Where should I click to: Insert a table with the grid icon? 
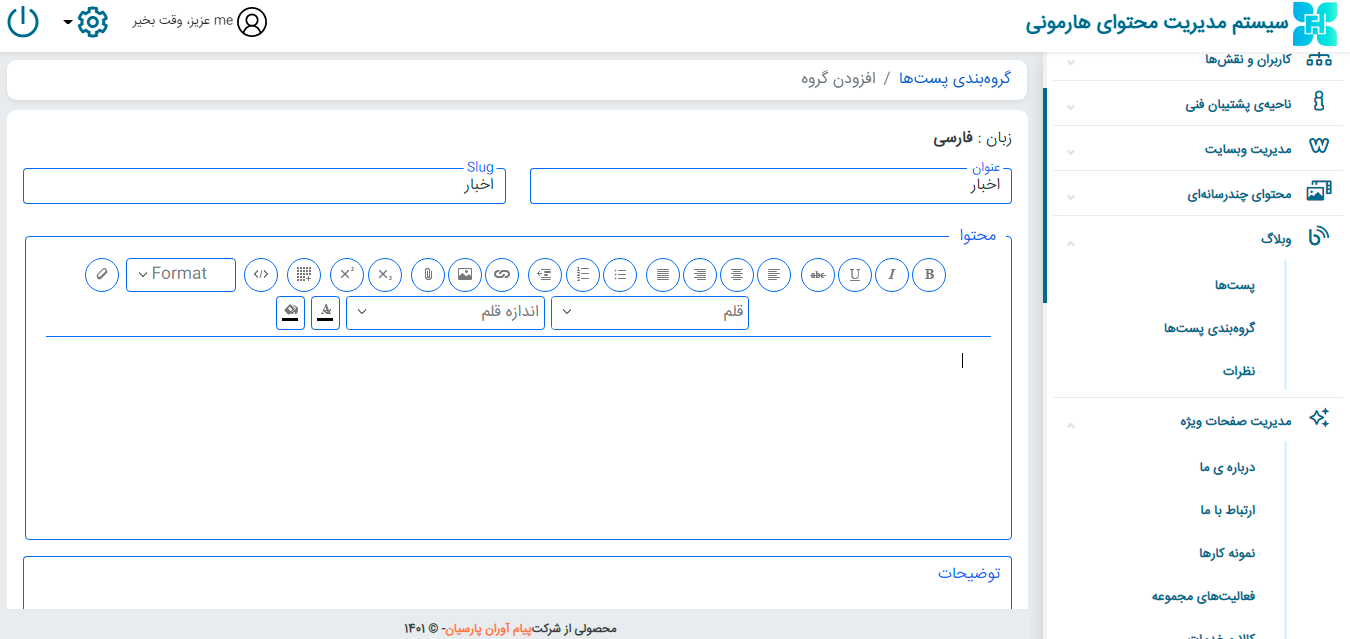pos(304,274)
